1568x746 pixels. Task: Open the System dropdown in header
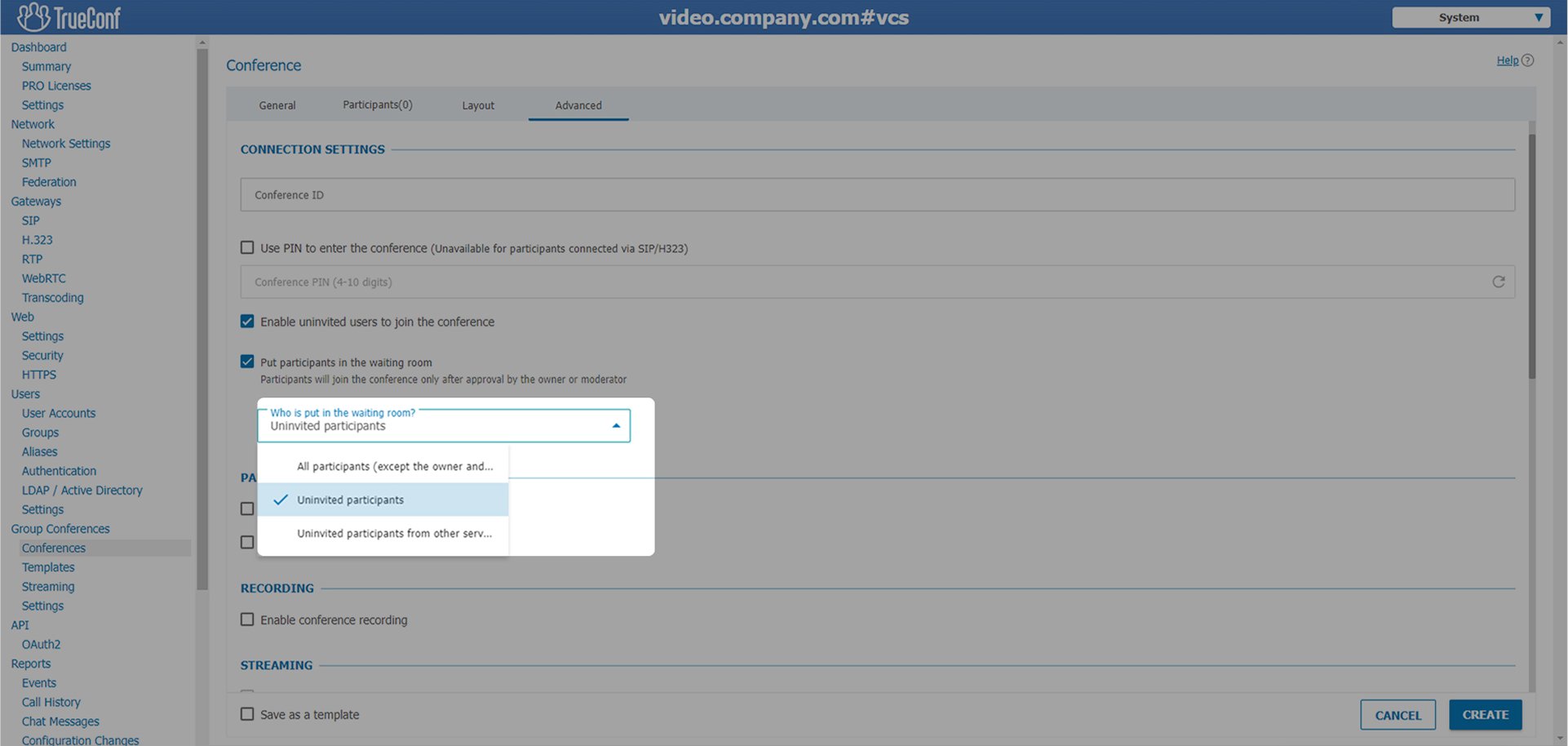(1471, 17)
